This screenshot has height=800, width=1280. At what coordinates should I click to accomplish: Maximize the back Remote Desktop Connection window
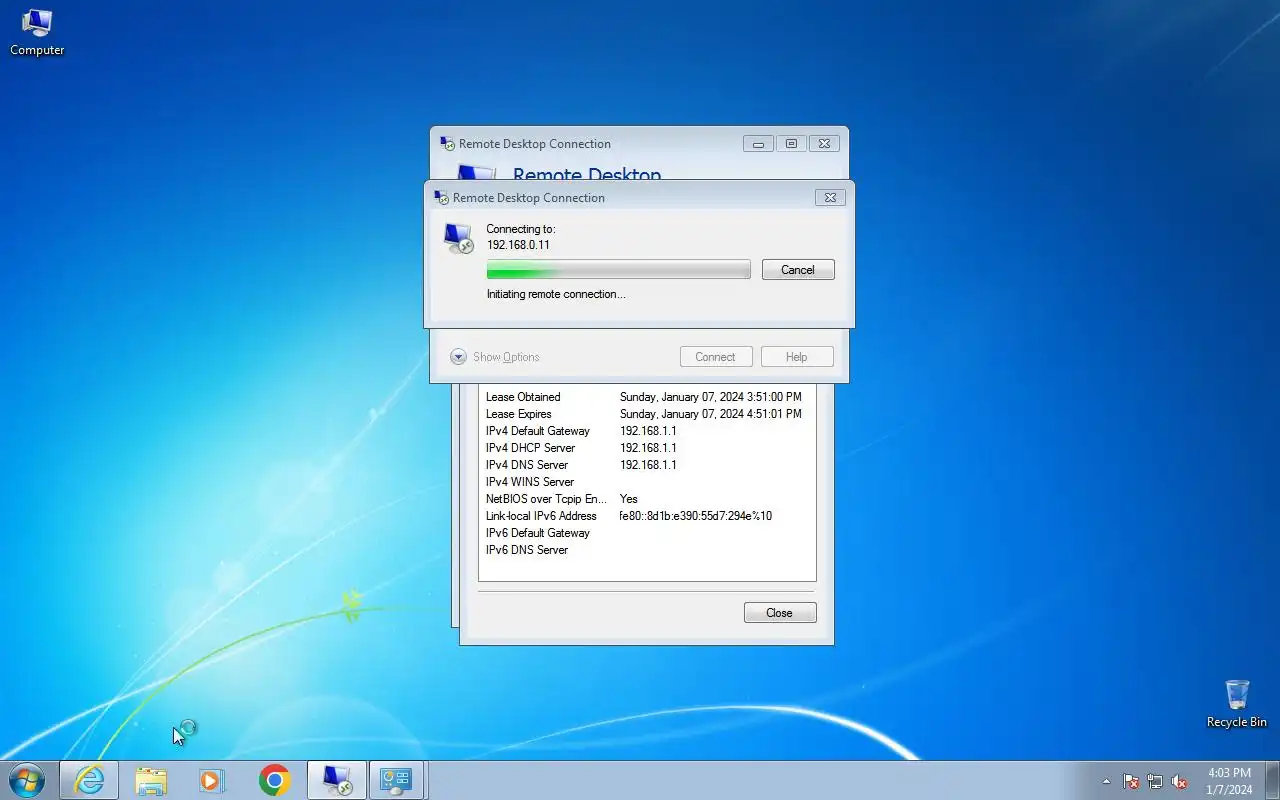[x=791, y=144]
